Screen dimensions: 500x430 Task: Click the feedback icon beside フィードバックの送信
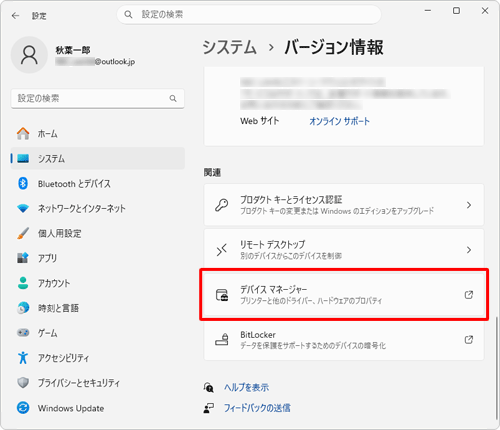click(x=209, y=408)
